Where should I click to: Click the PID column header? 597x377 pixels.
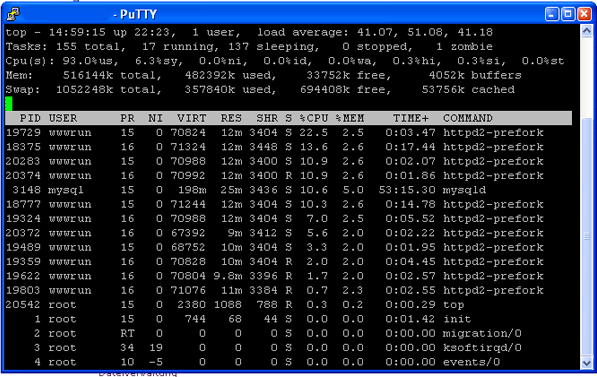(x=30, y=118)
